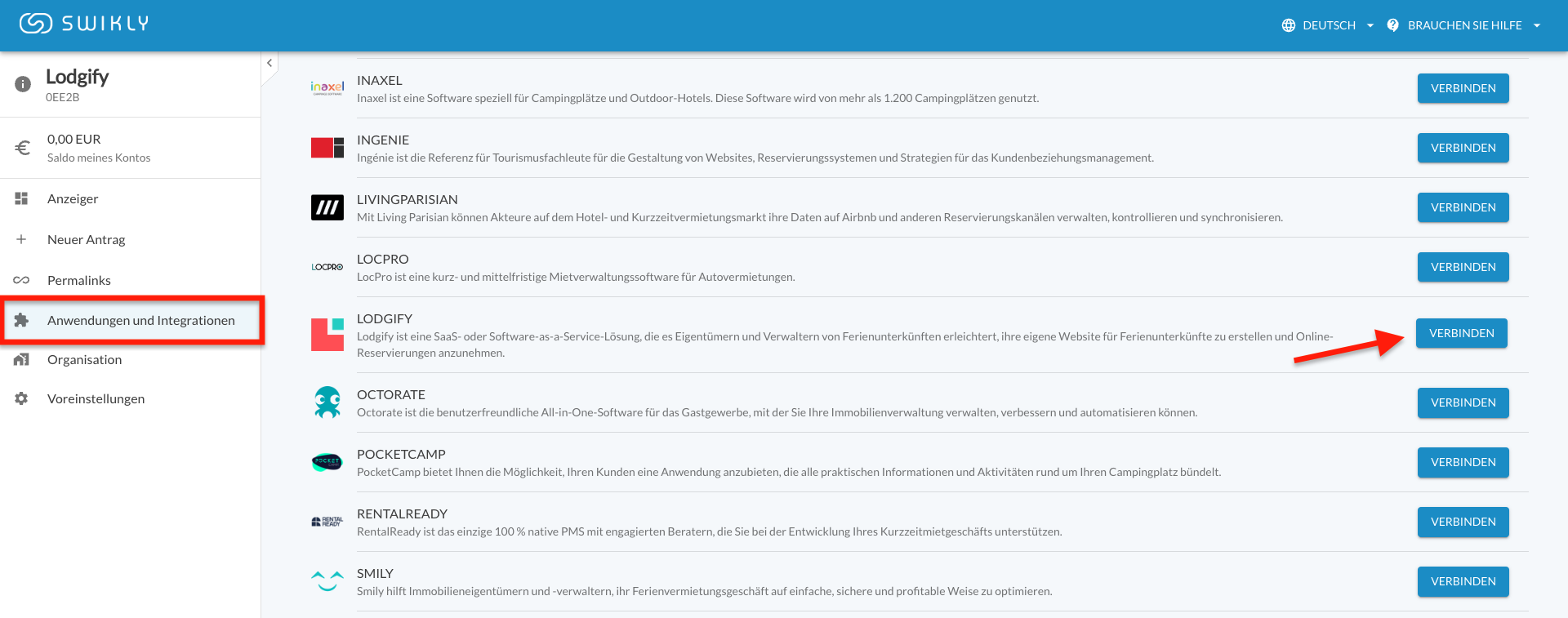Screen dimensions: 1568x618
Task: Click the RENTALREADY title text
Action: point(403,514)
